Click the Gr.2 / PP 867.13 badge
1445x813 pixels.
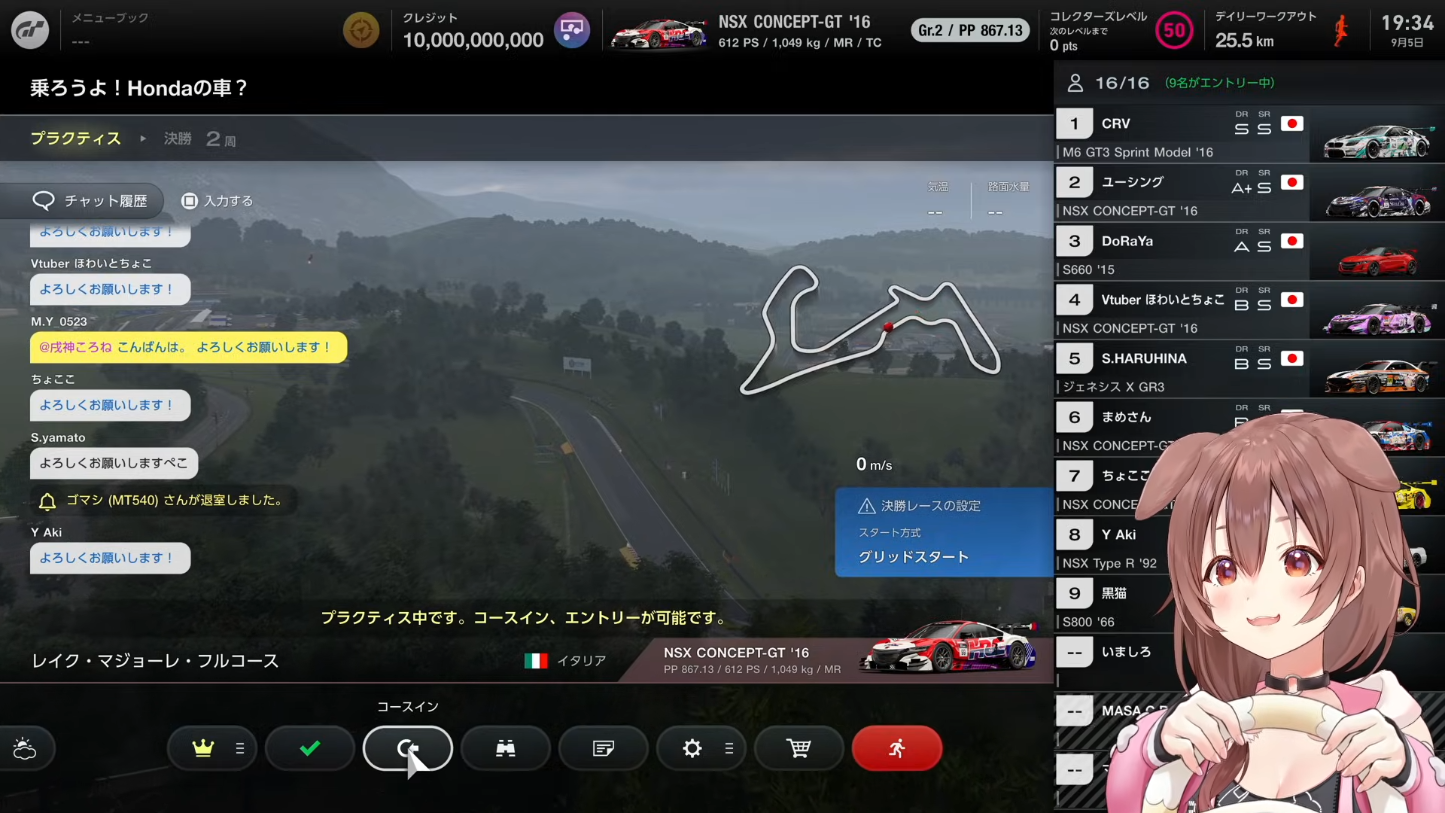click(x=970, y=30)
